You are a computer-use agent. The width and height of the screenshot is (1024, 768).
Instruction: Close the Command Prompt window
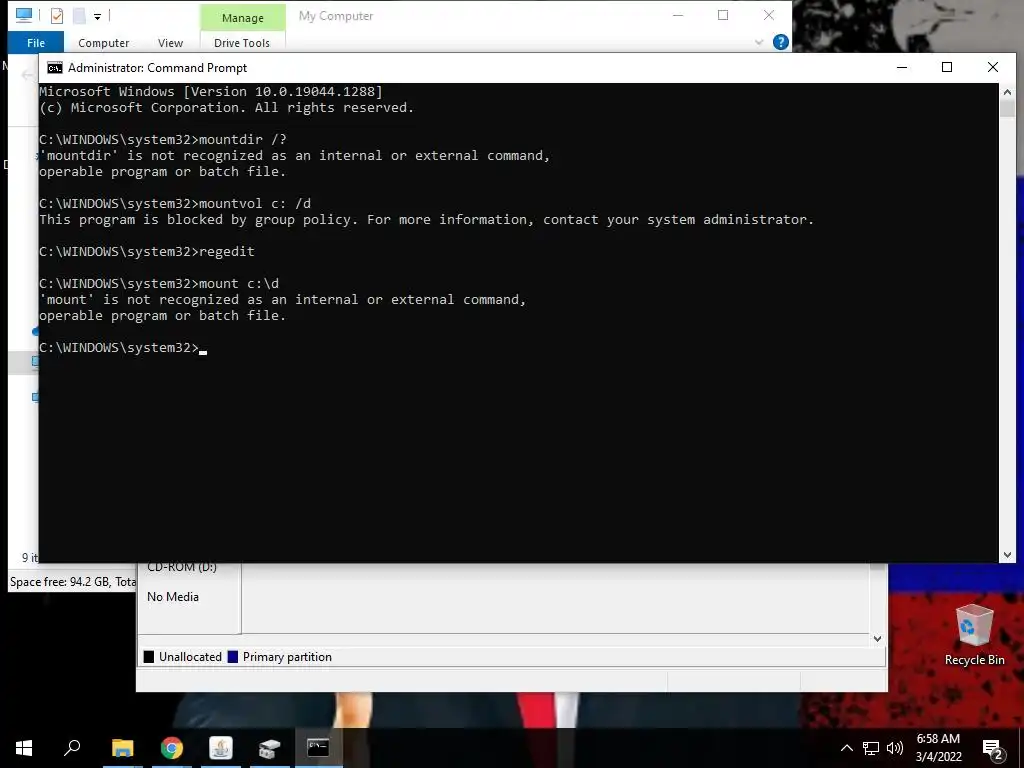993,67
